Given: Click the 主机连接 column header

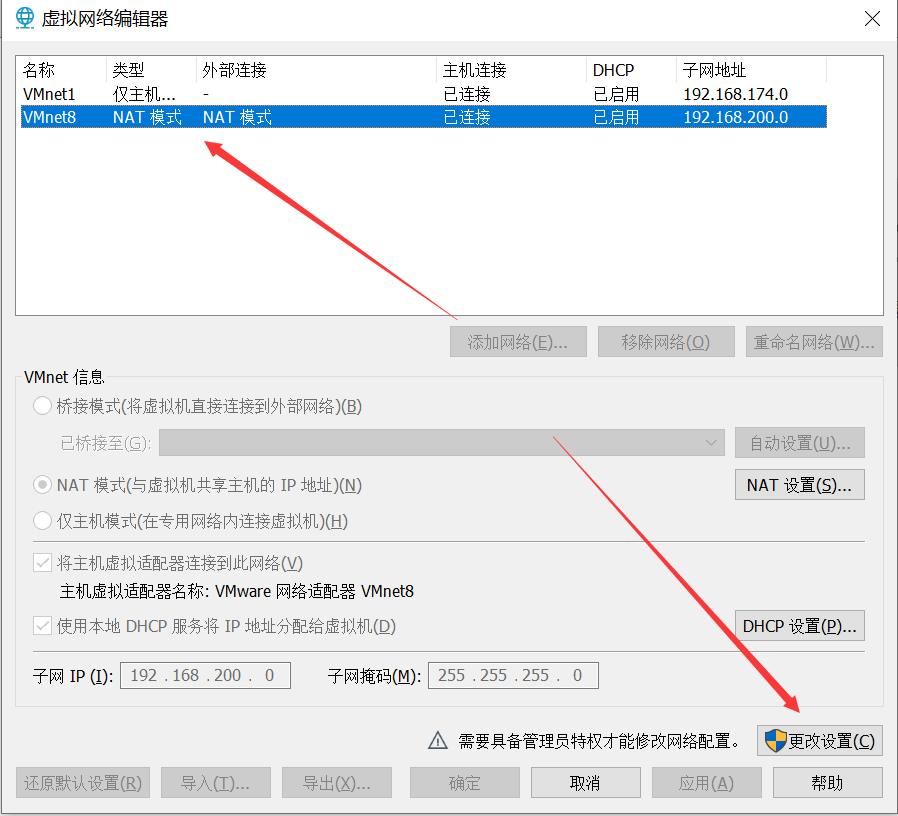Looking at the screenshot, I should pos(475,70).
